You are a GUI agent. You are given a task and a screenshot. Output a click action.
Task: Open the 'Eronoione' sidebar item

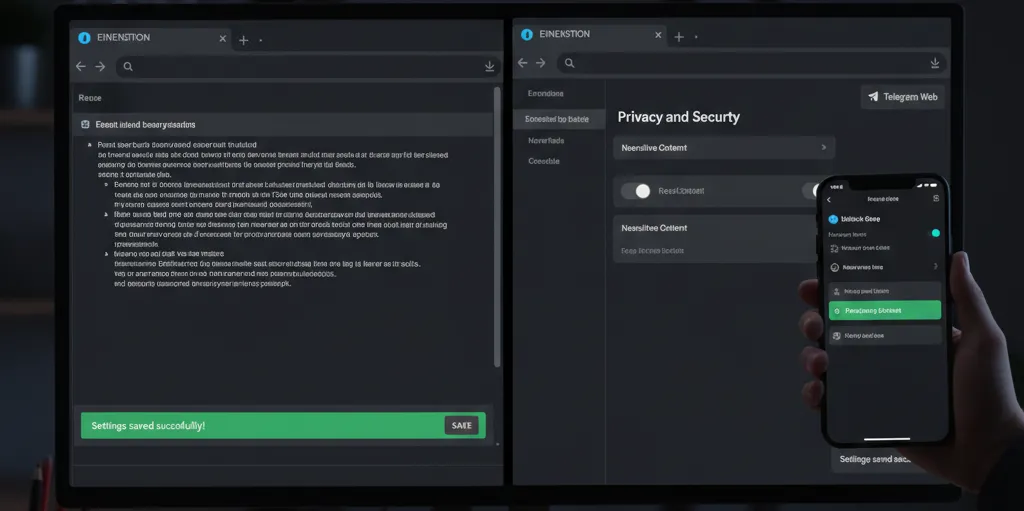(545, 93)
